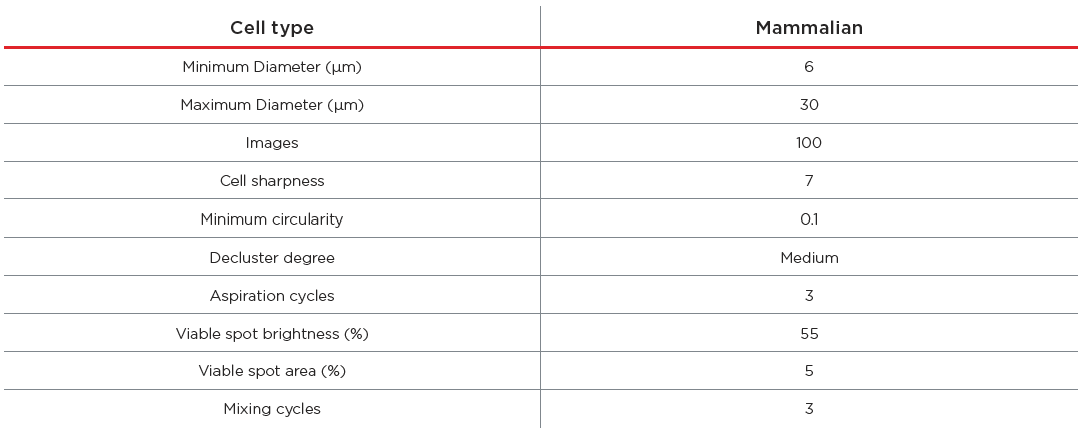Click the Mammalian column header

pyautogui.click(x=809, y=28)
